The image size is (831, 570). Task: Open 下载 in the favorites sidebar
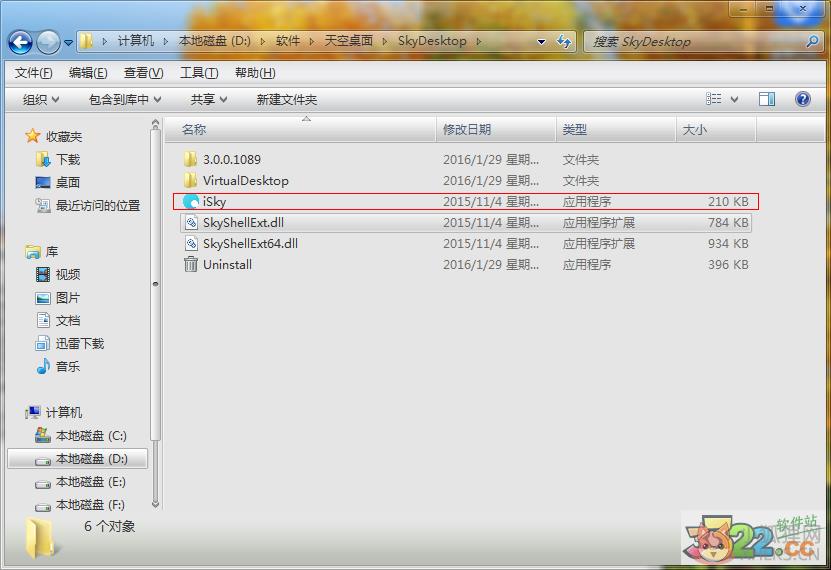click(x=68, y=159)
